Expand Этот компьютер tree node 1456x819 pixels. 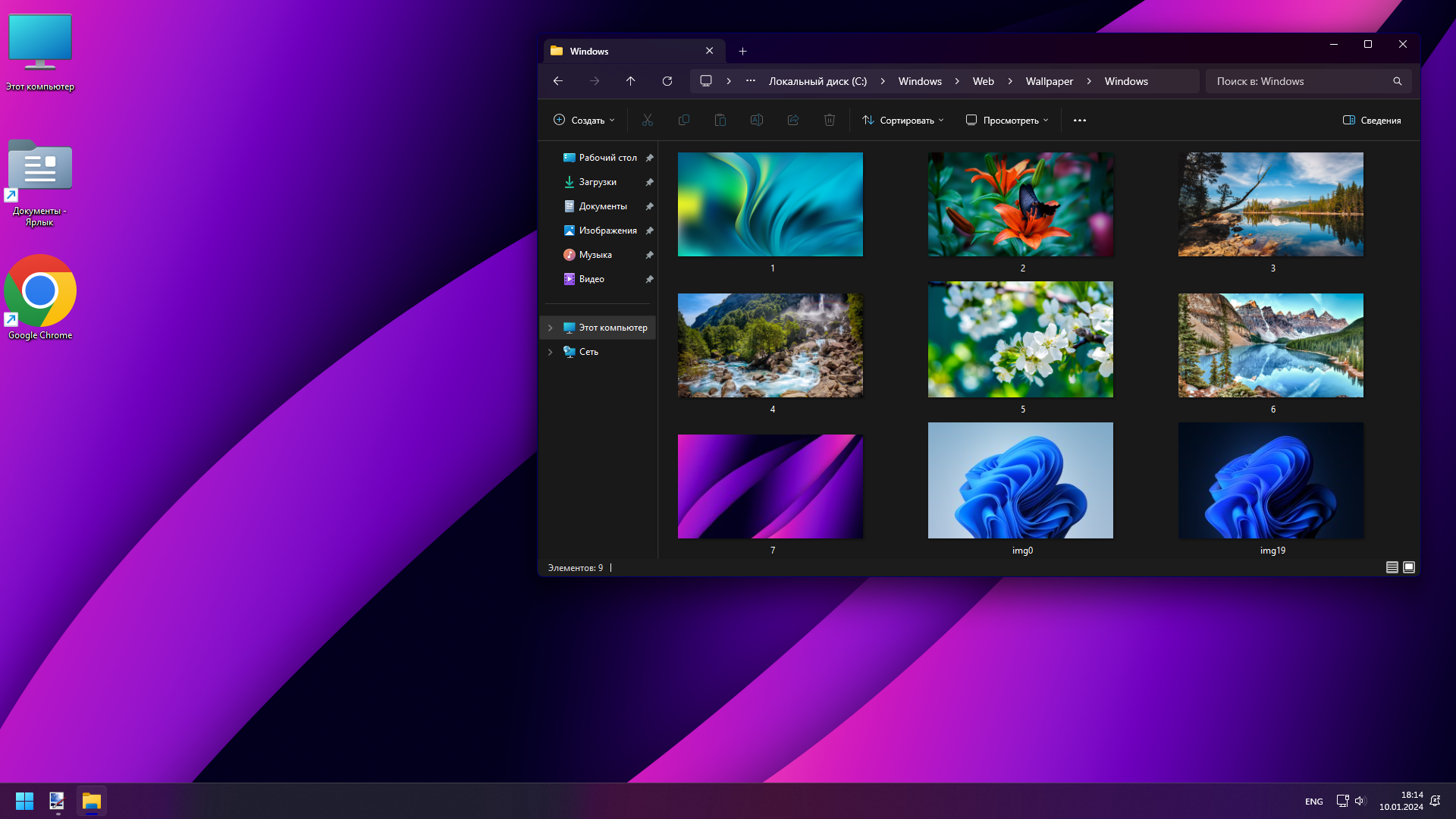tap(551, 328)
